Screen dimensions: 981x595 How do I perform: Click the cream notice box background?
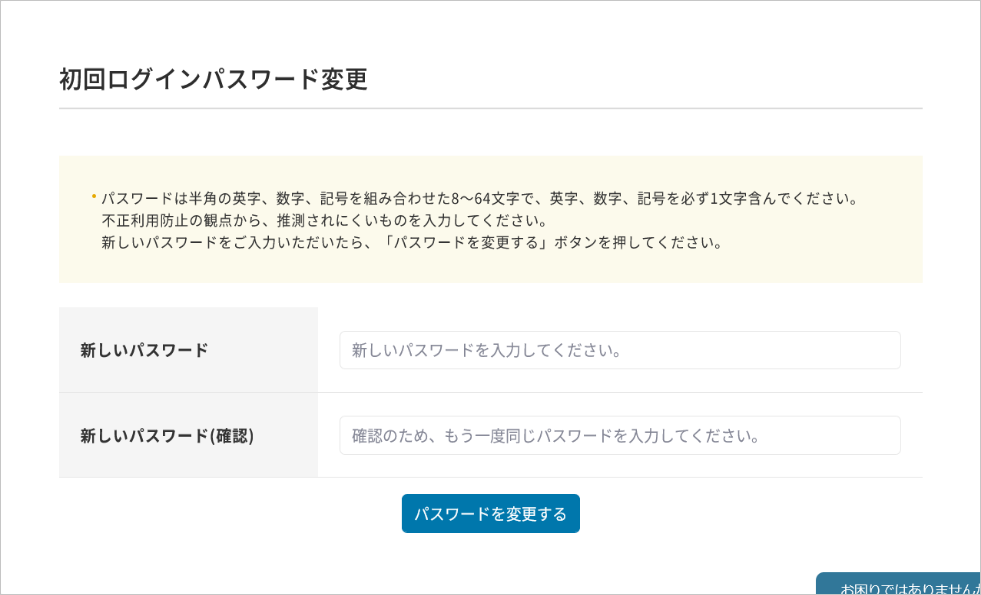pyautogui.click(x=880, y=265)
